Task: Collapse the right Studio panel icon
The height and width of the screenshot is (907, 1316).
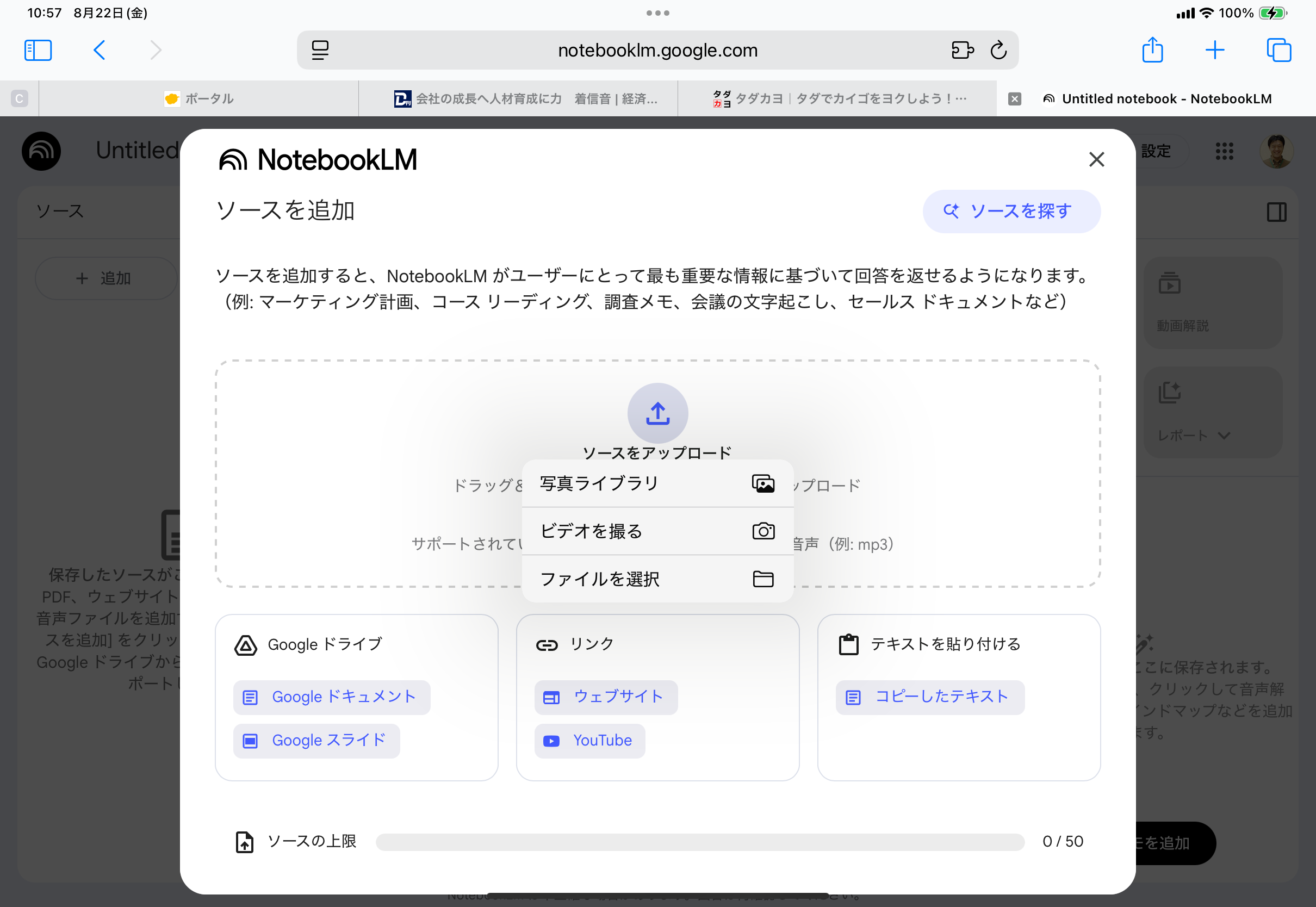Action: (1276, 212)
